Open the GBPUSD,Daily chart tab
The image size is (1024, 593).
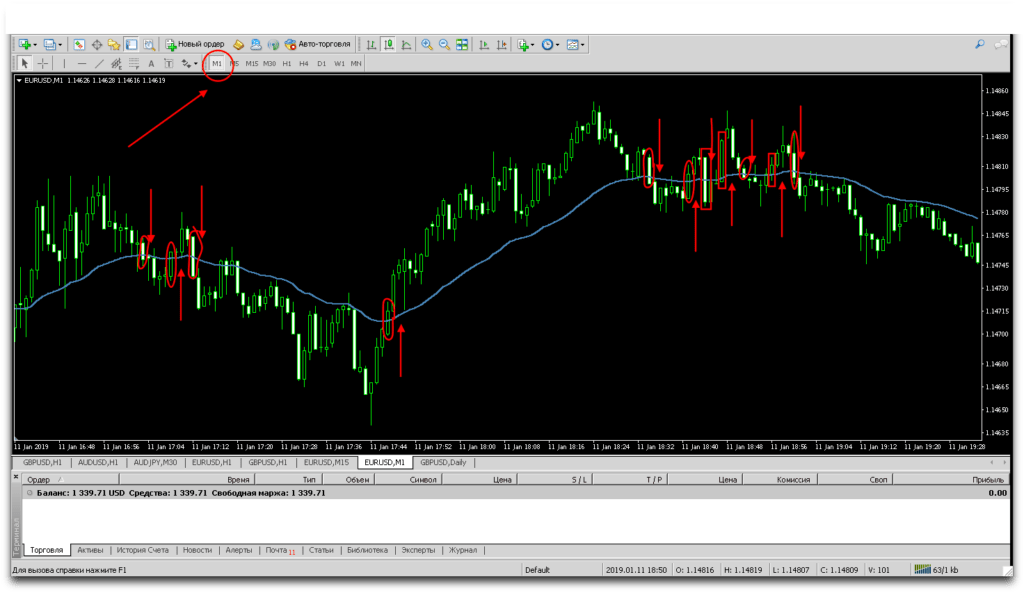pos(443,462)
